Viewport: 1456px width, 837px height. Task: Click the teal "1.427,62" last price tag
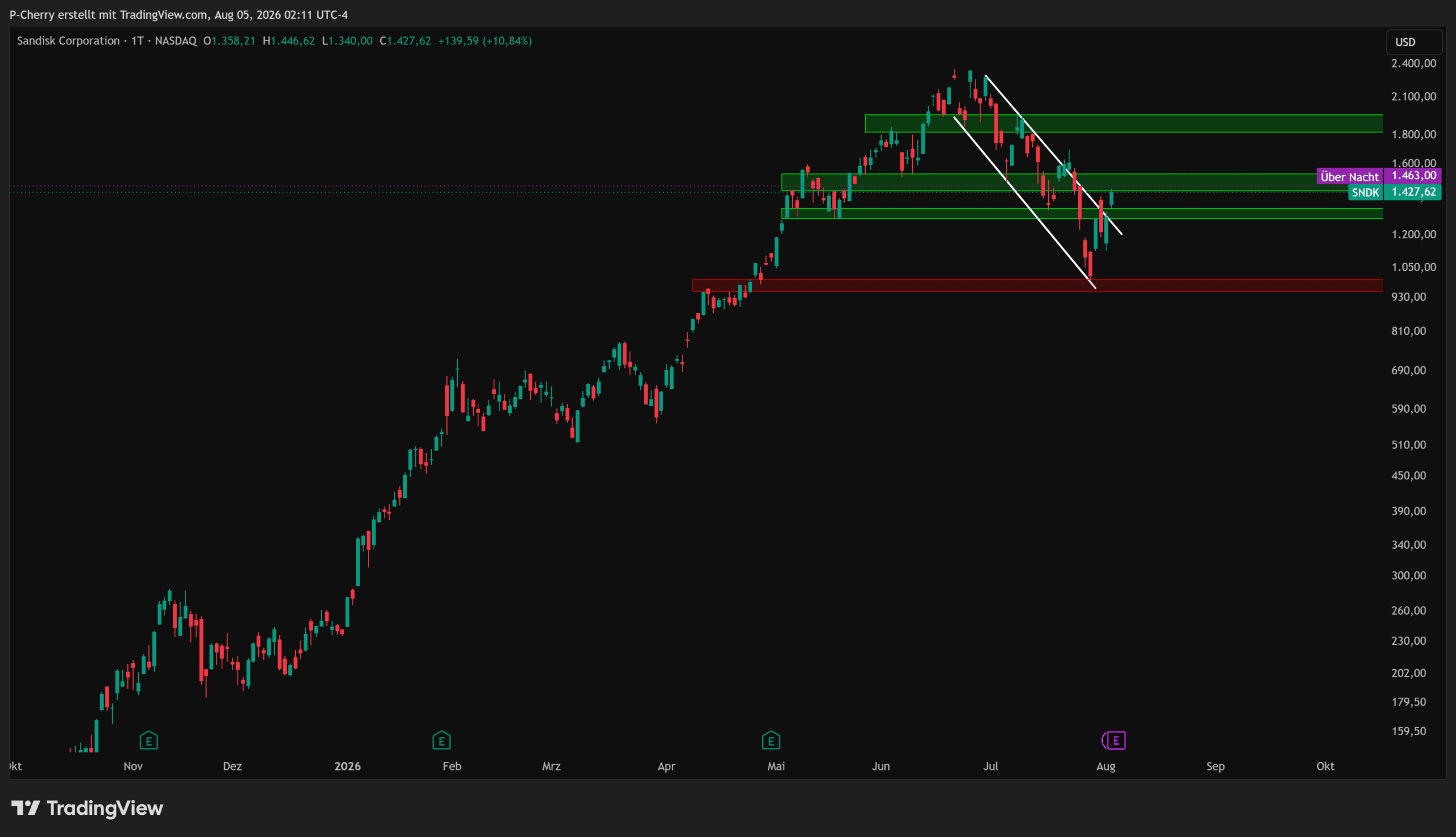tap(1413, 192)
